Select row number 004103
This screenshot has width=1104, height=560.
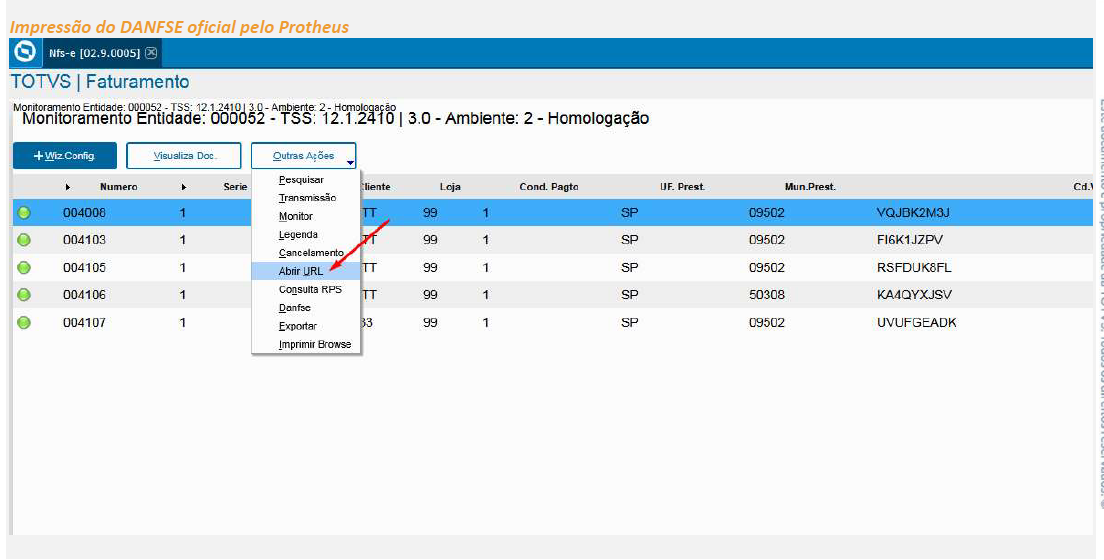[x=84, y=240]
